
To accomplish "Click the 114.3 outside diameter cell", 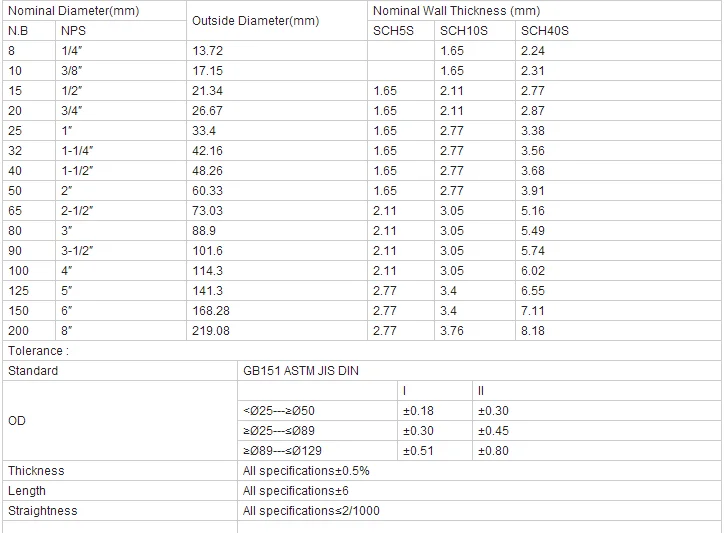I will pos(277,271).
